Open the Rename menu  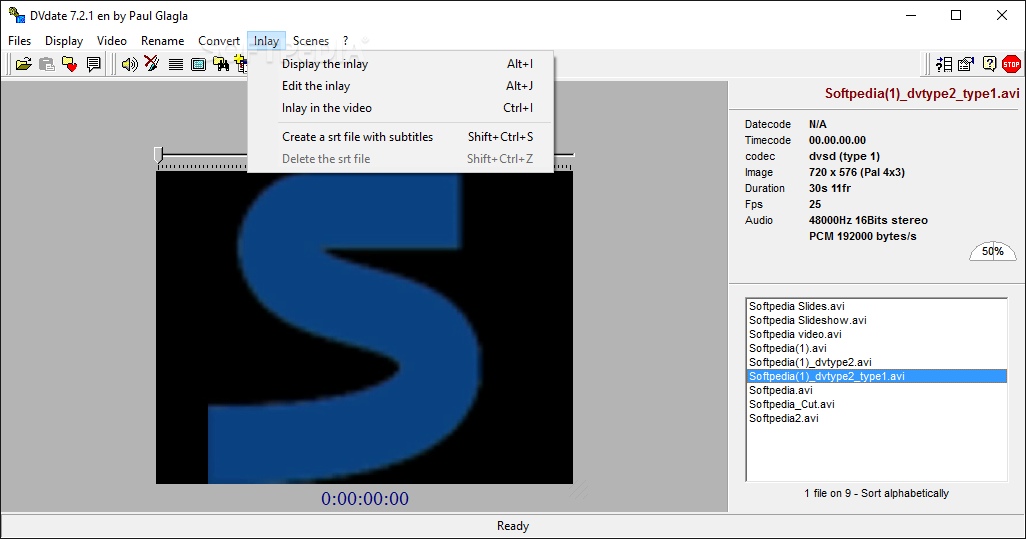163,41
